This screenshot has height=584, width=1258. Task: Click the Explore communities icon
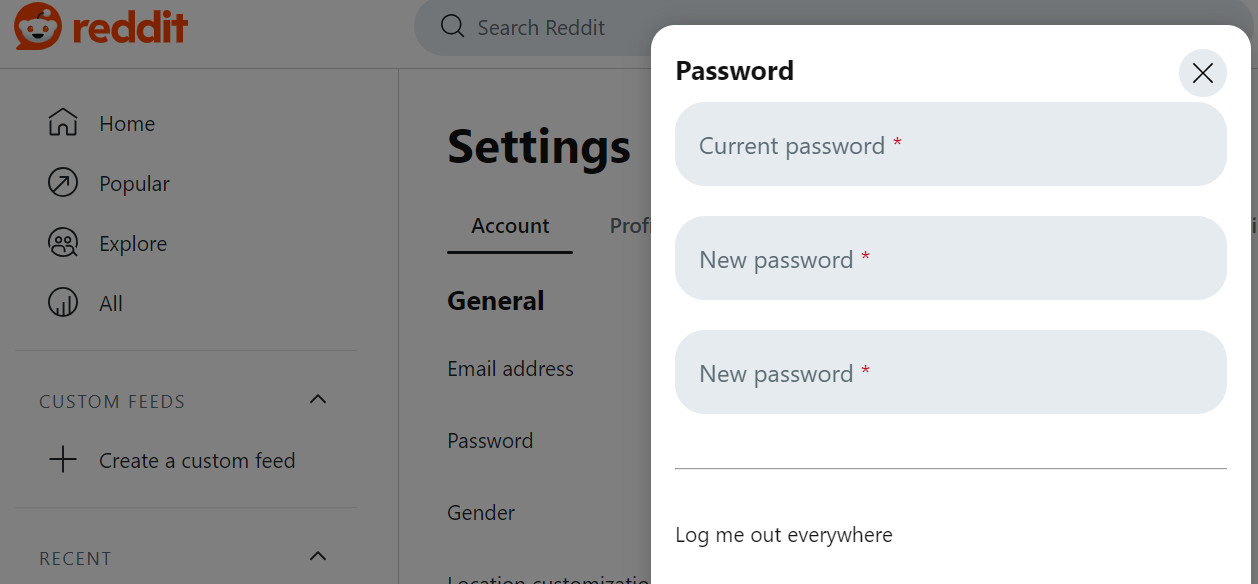[63, 242]
